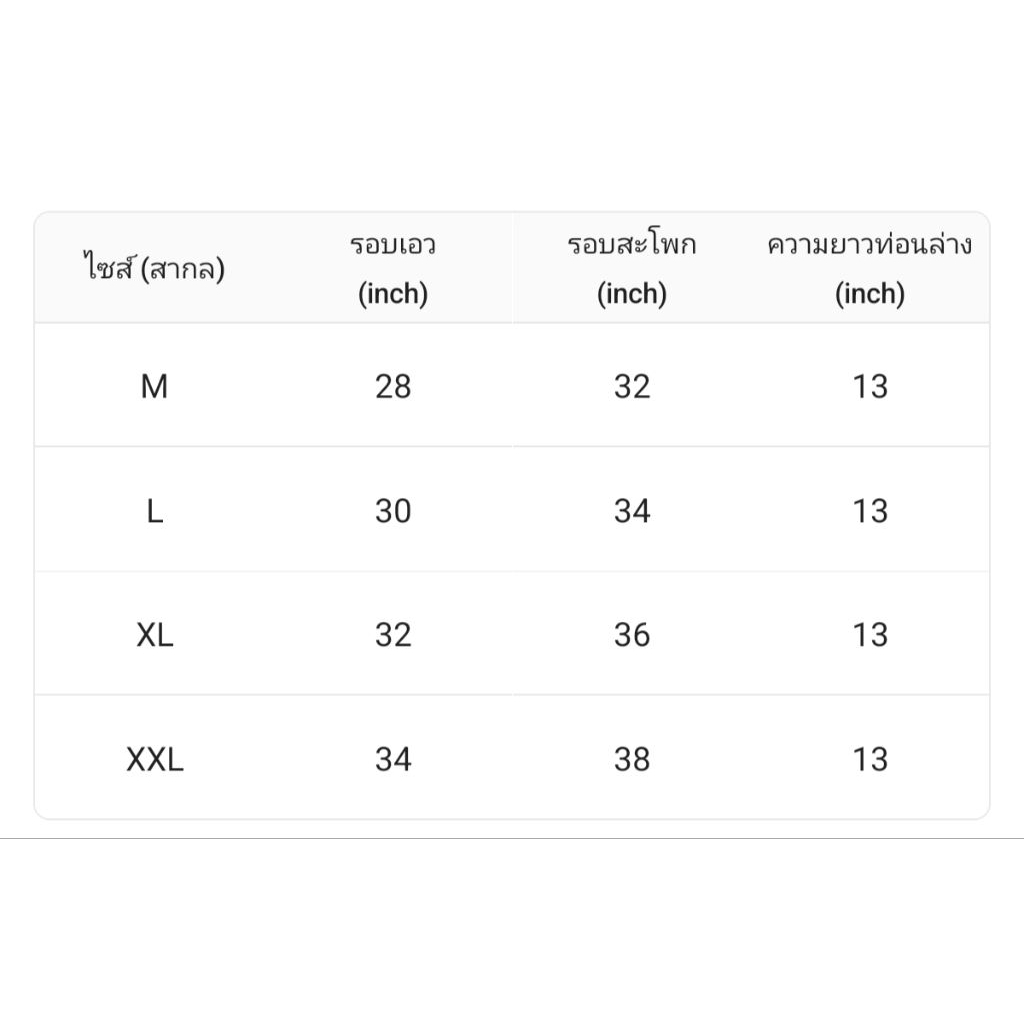Click length value 13 in XXL row

click(x=870, y=759)
